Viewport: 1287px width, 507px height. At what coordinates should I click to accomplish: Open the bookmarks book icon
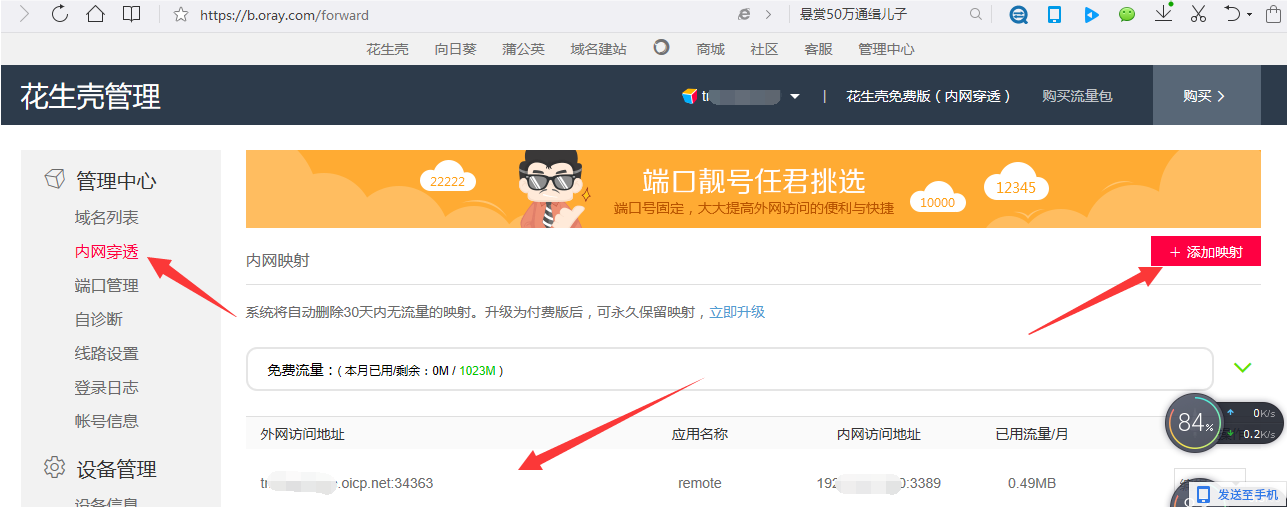coord(131,15)
